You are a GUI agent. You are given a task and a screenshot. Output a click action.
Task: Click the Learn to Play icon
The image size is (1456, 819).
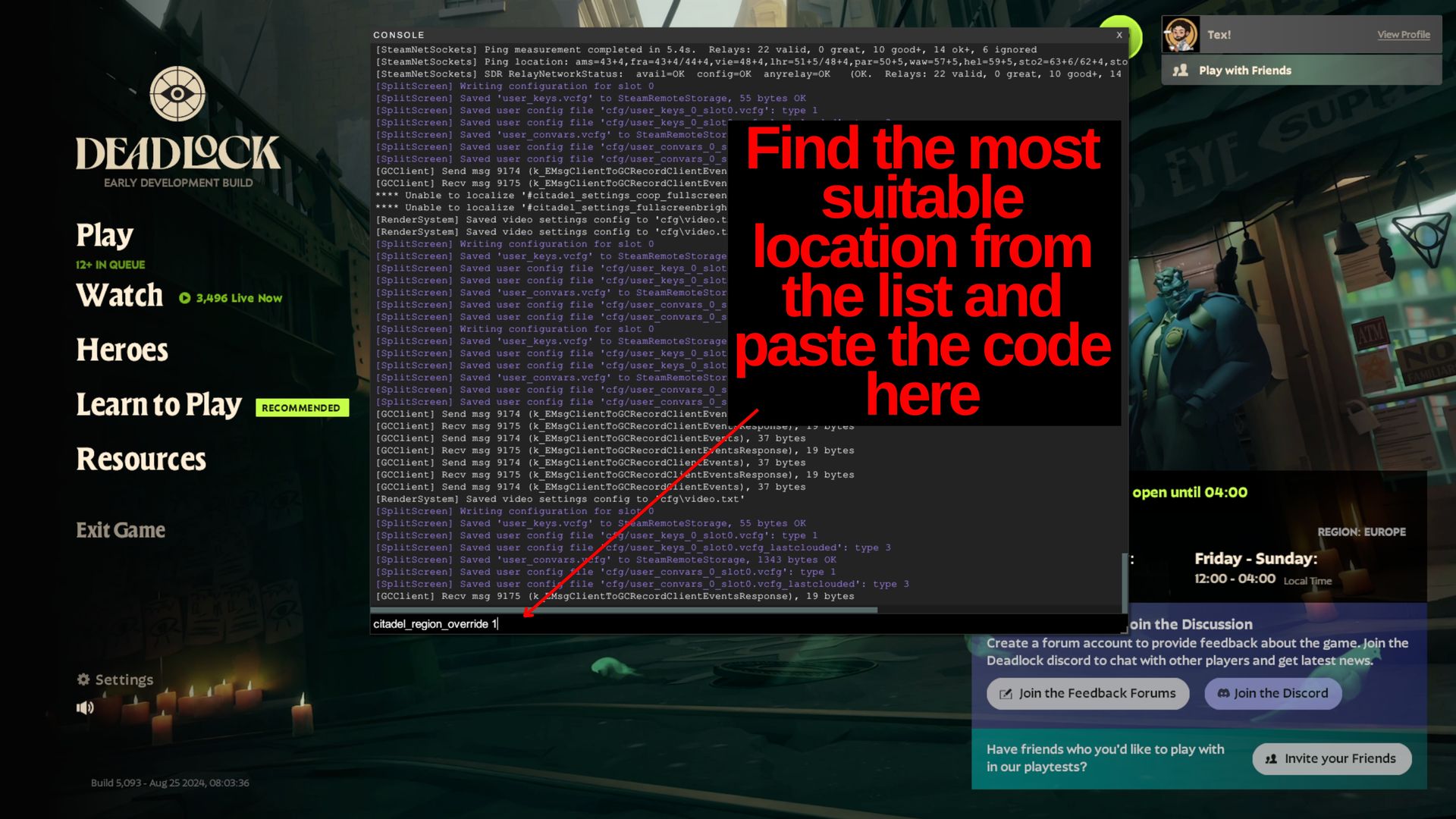[x=159, y=405]
